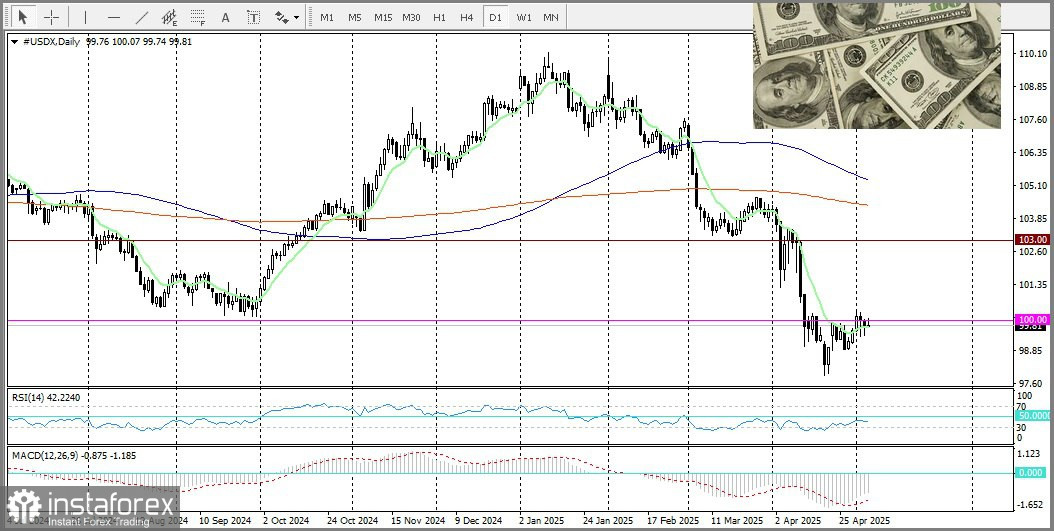The image size is (1054, 531).
Task: Click the 97.60 price scale value
Action: (1034, 383)
